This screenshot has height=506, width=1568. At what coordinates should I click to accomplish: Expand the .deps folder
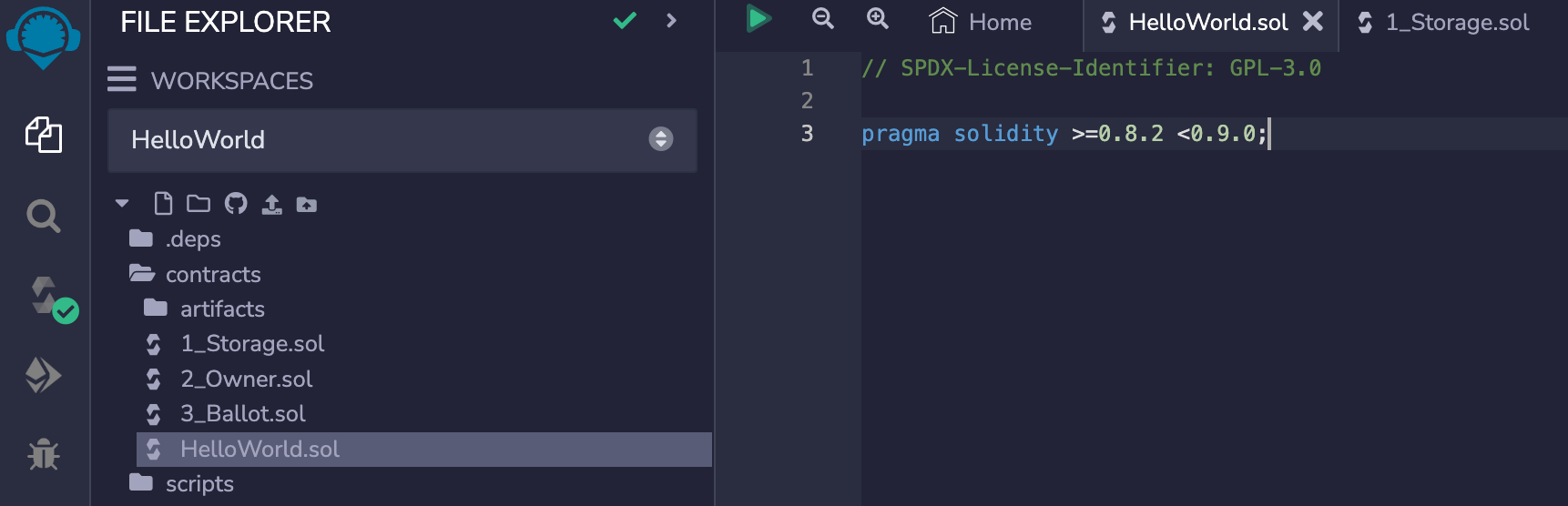tap(175, 238)
